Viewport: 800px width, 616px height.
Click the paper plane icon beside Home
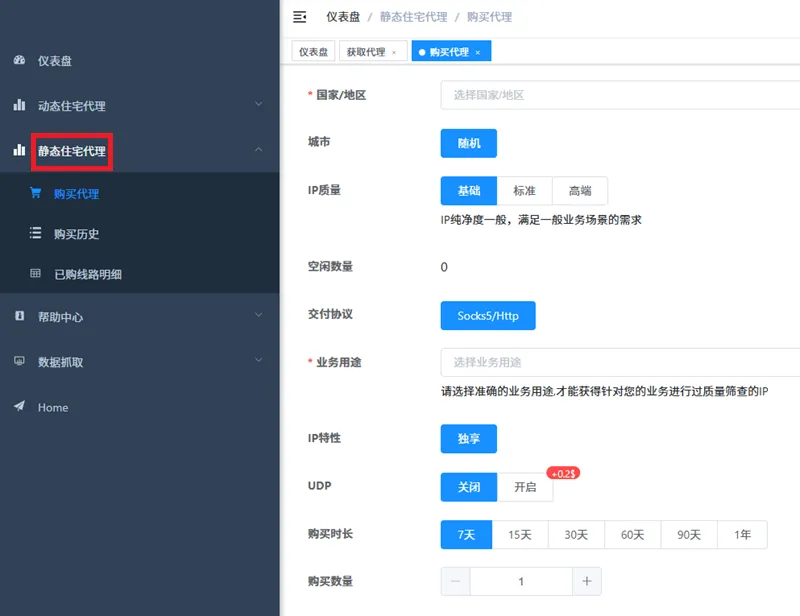(x=17, y=407)
